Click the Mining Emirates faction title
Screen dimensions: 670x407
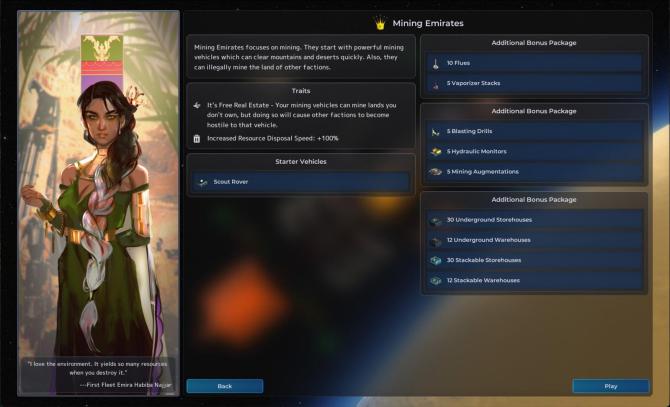tap(428, 23)
